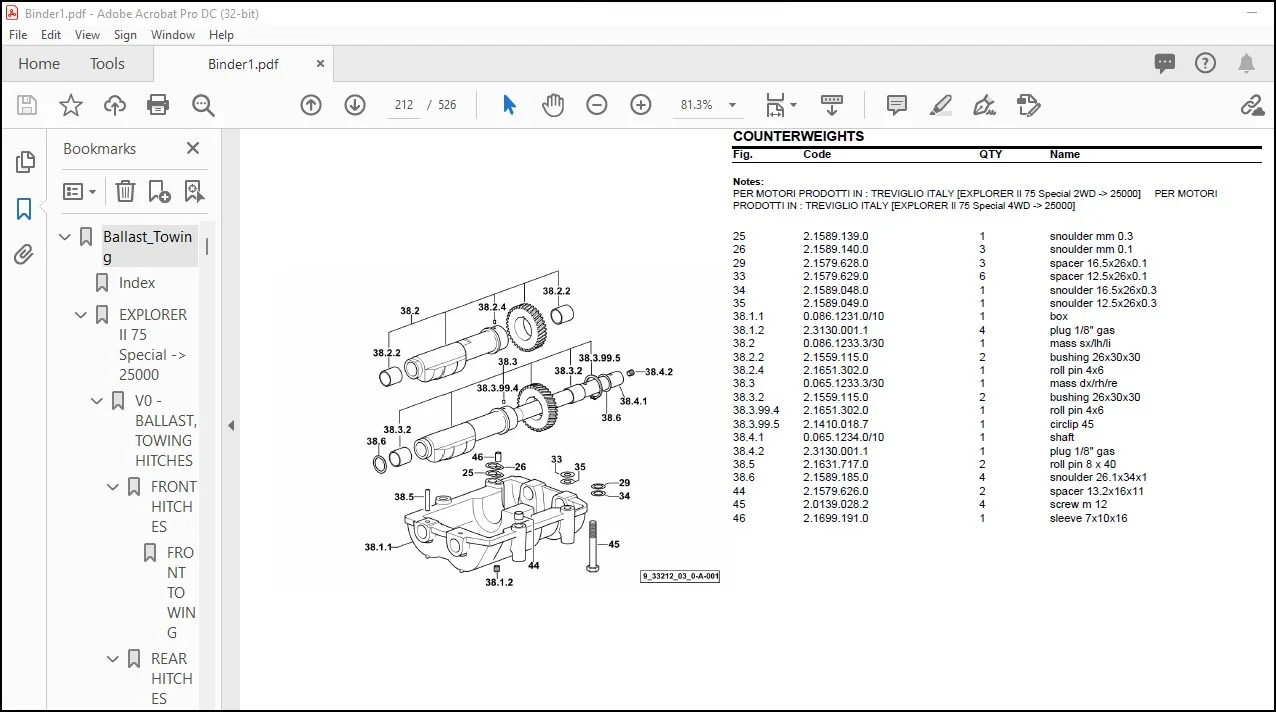This screenshot has width=1276, height=712.
Task: Activate the selection arrow tool
Action: point(509,105)
